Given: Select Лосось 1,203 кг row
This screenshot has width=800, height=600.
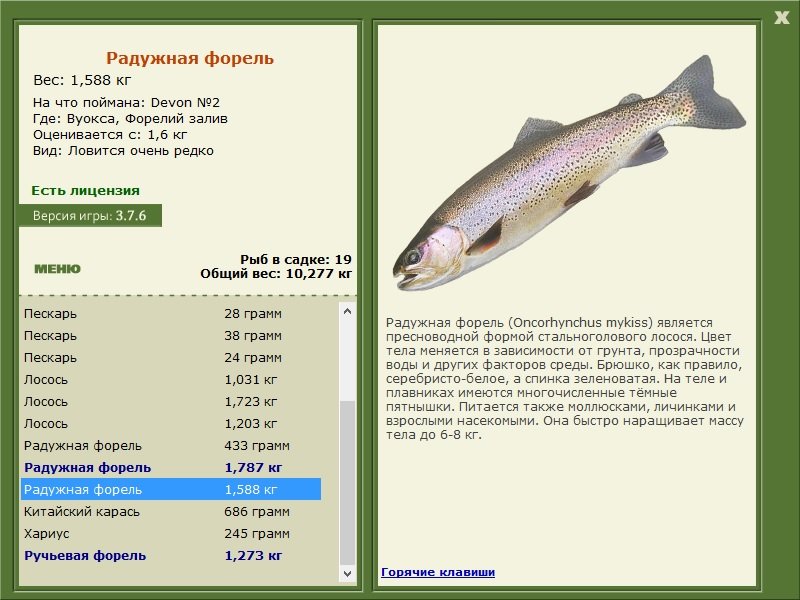Looking at the screenshot, I should [170, 423].
